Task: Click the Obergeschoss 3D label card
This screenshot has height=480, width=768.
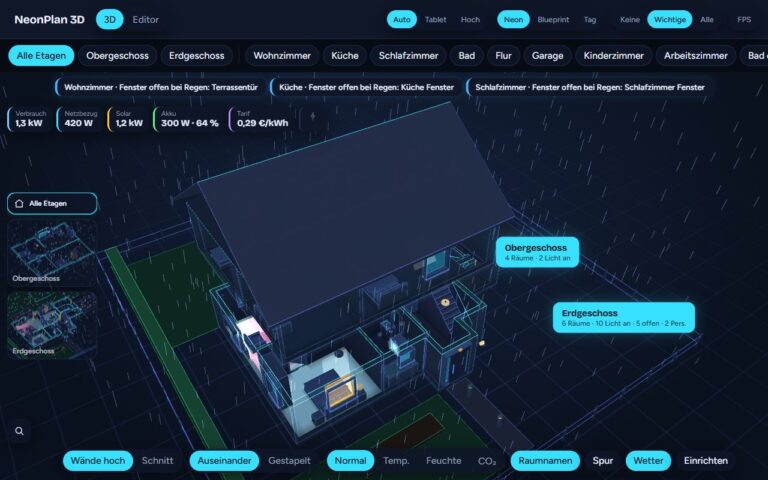Action: pyautogui.click(x=537, y=252)
